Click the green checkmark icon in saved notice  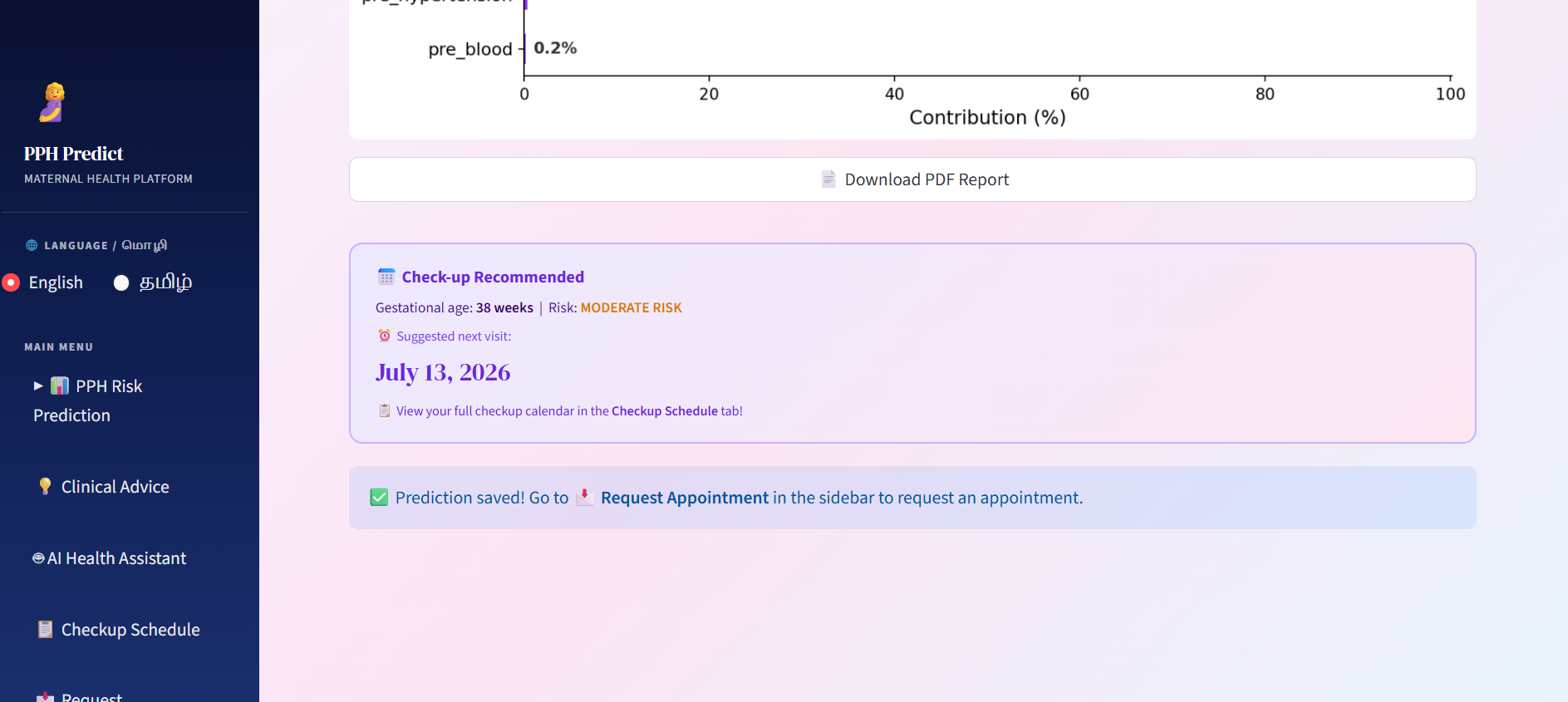click(x=379, y=497)
